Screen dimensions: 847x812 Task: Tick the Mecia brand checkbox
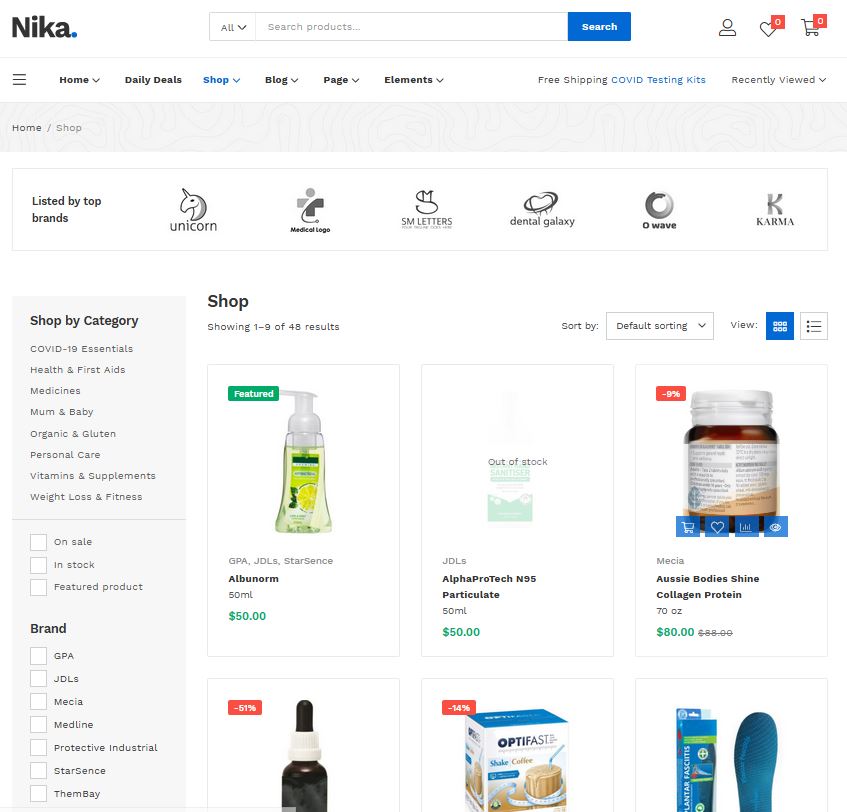38,701
